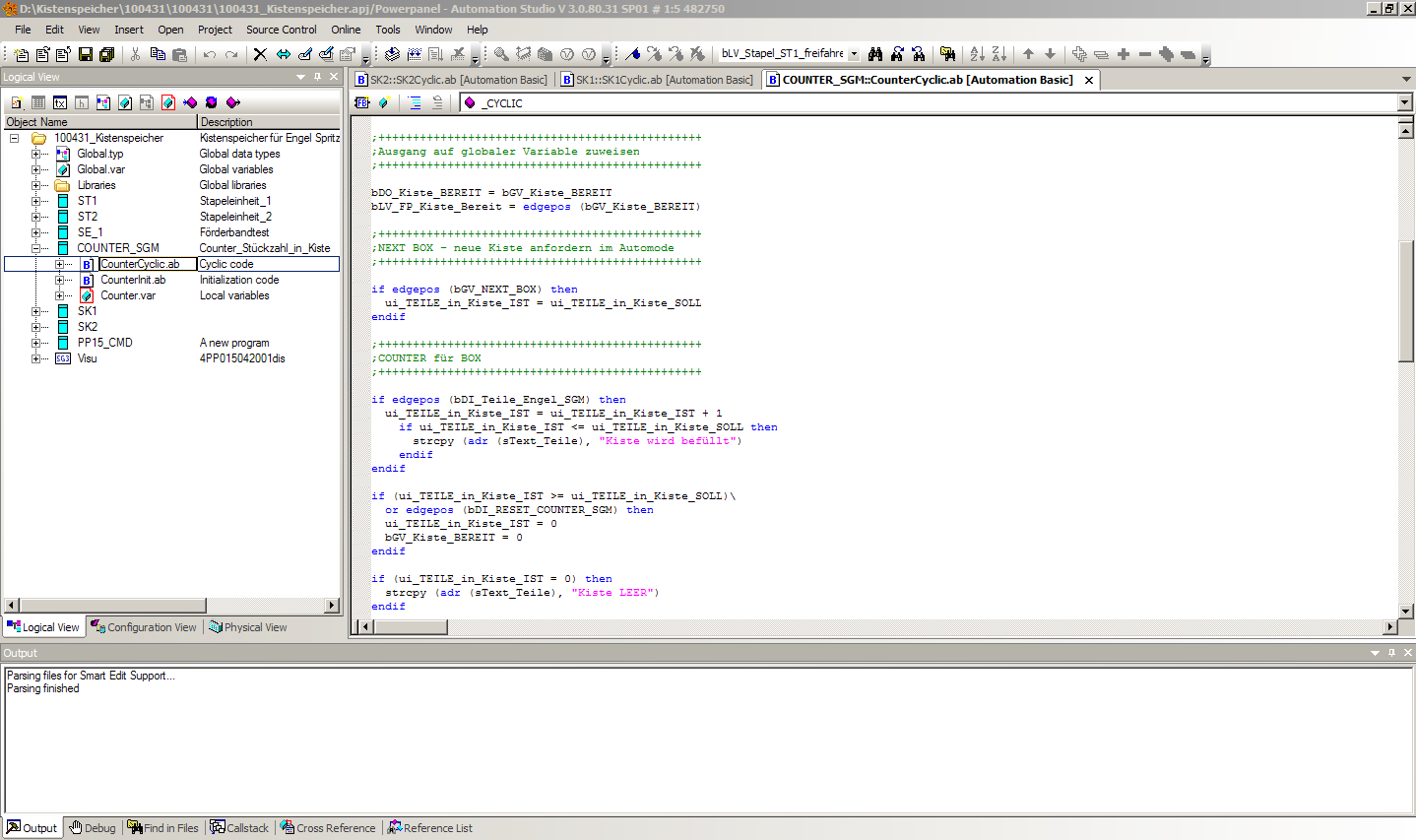Switch to SK2::SK2Cyclic.ab editor tab

click(452, 80)
